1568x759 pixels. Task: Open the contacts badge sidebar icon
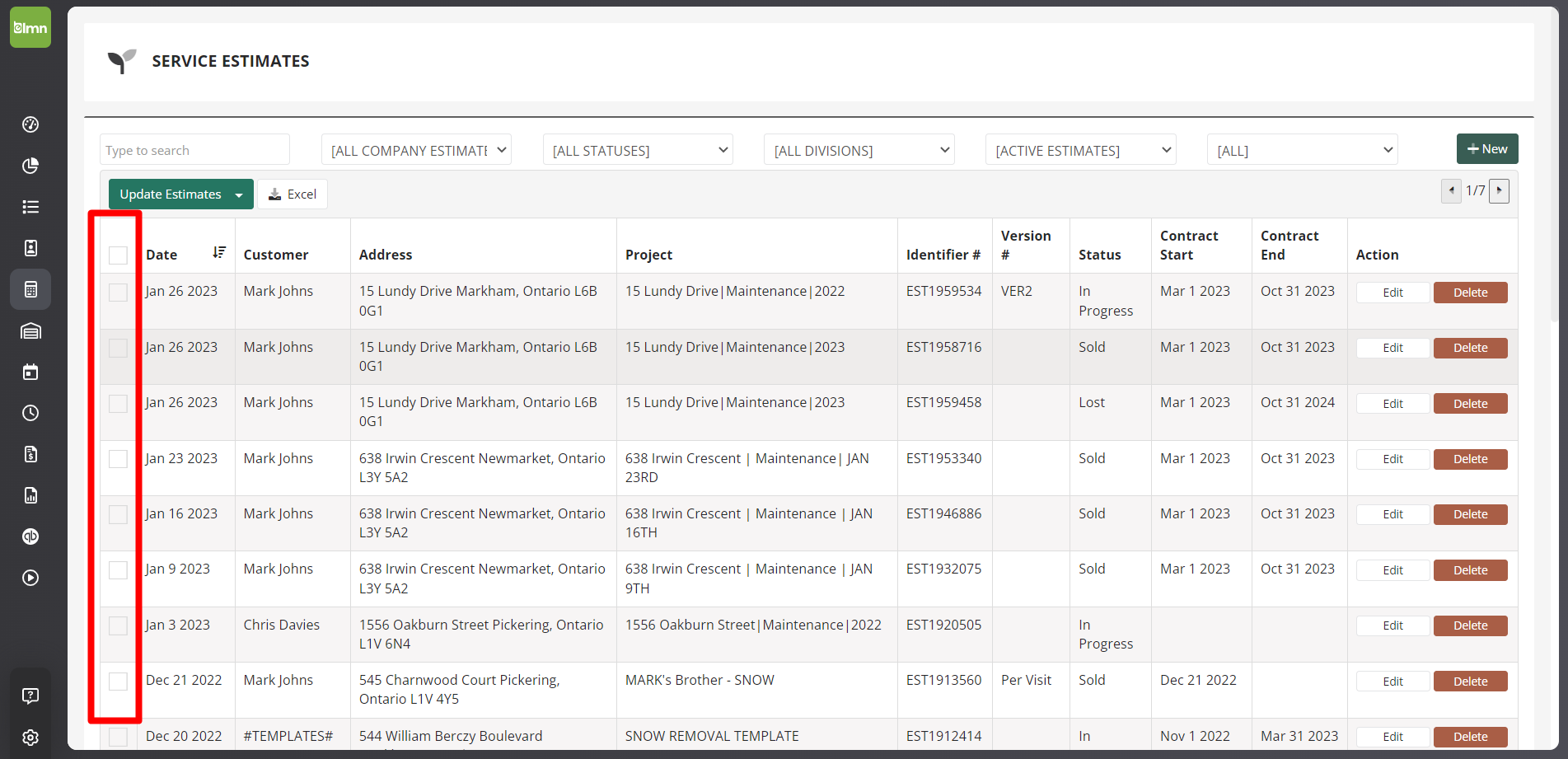tap(30, 248)
